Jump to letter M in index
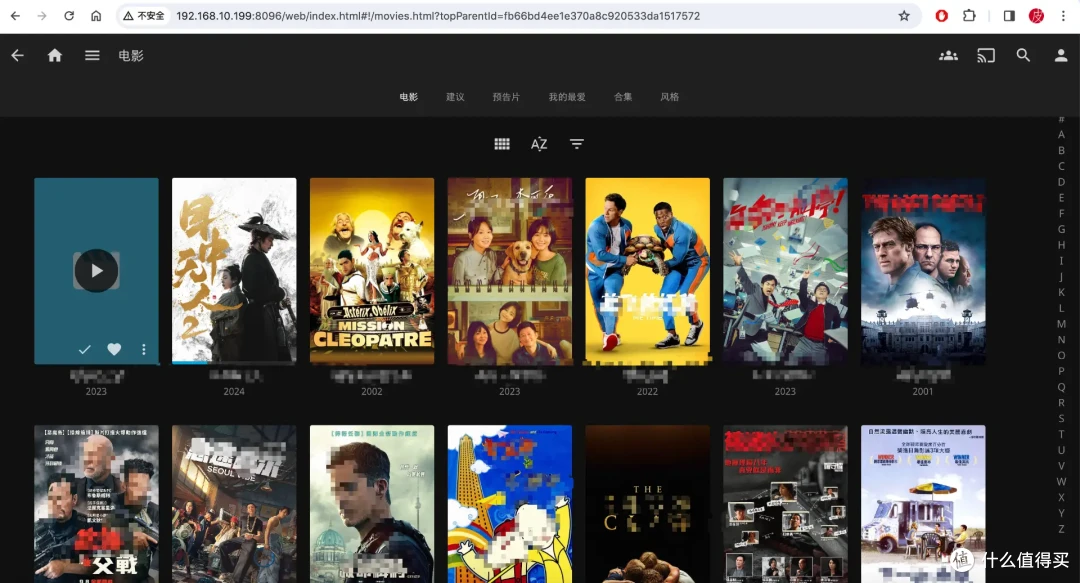The width and height of the screenshot is (1080, 583). [x=1061, y=324]
